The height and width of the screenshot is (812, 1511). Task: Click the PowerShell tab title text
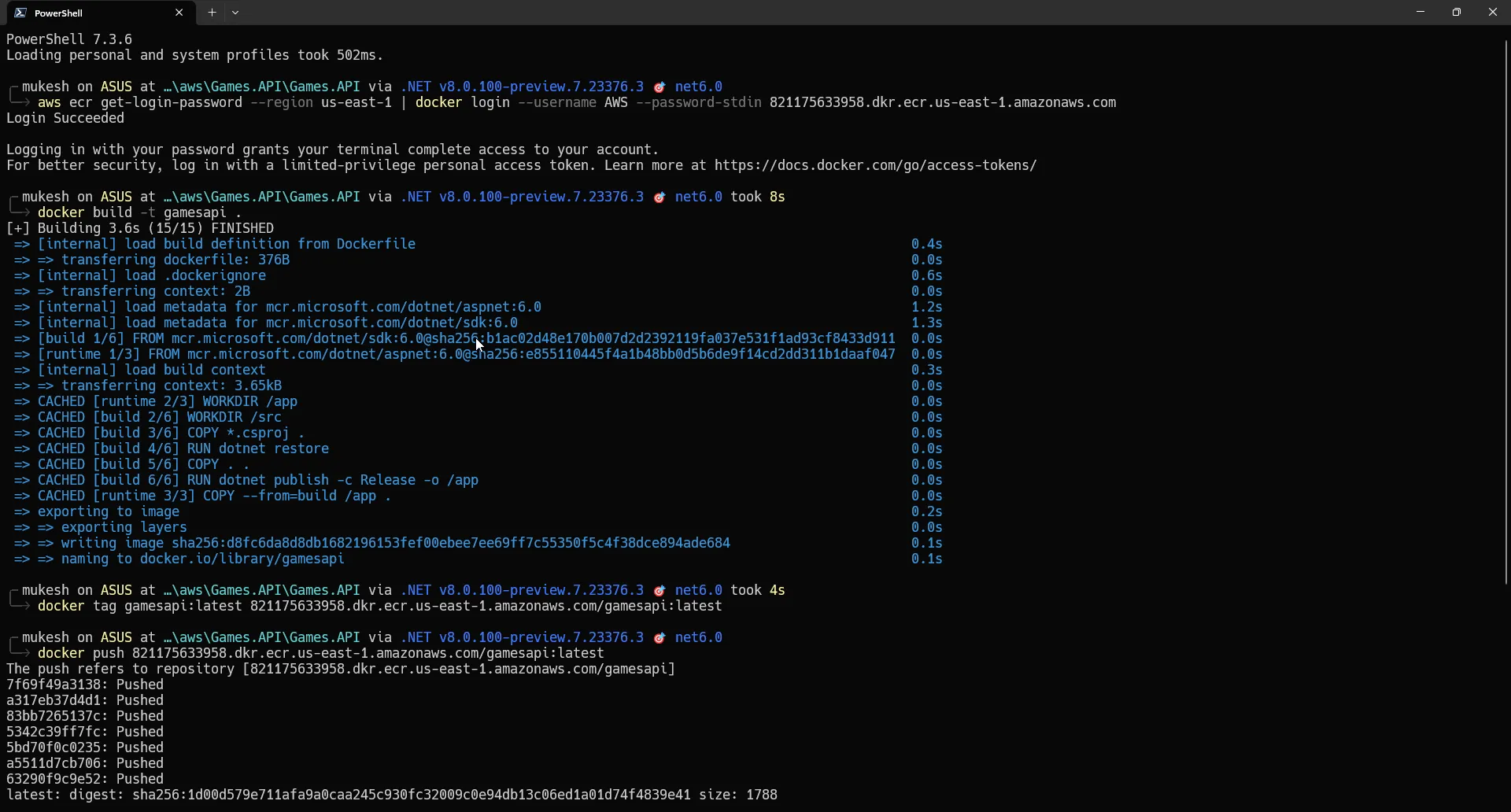(x=57, y=13)
